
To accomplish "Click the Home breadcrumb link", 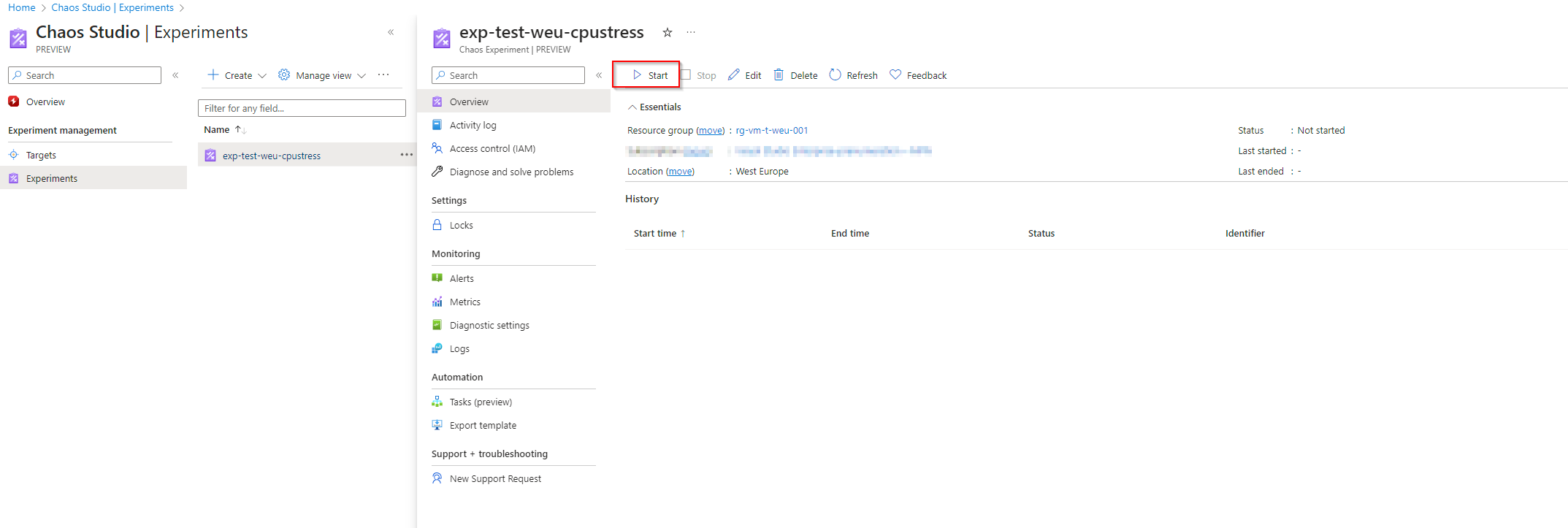I will click(x=22, y=7).
